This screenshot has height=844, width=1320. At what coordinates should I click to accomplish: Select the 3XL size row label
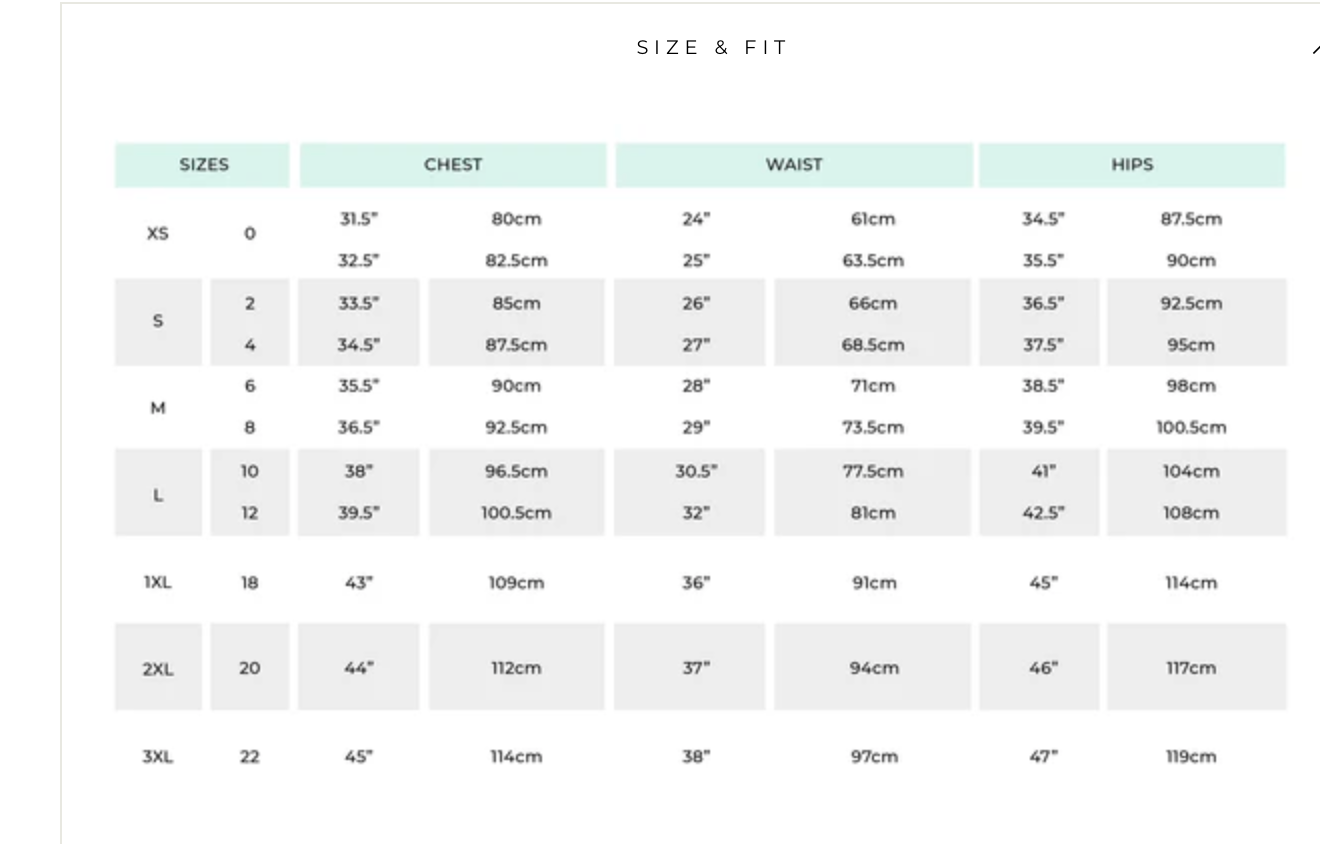point(158,757)
